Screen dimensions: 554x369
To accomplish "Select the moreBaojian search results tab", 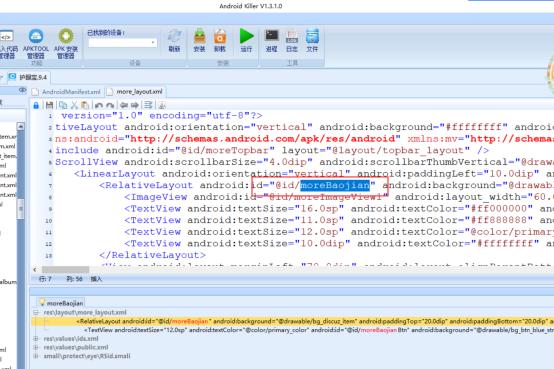I will click(x=61, y=303).
